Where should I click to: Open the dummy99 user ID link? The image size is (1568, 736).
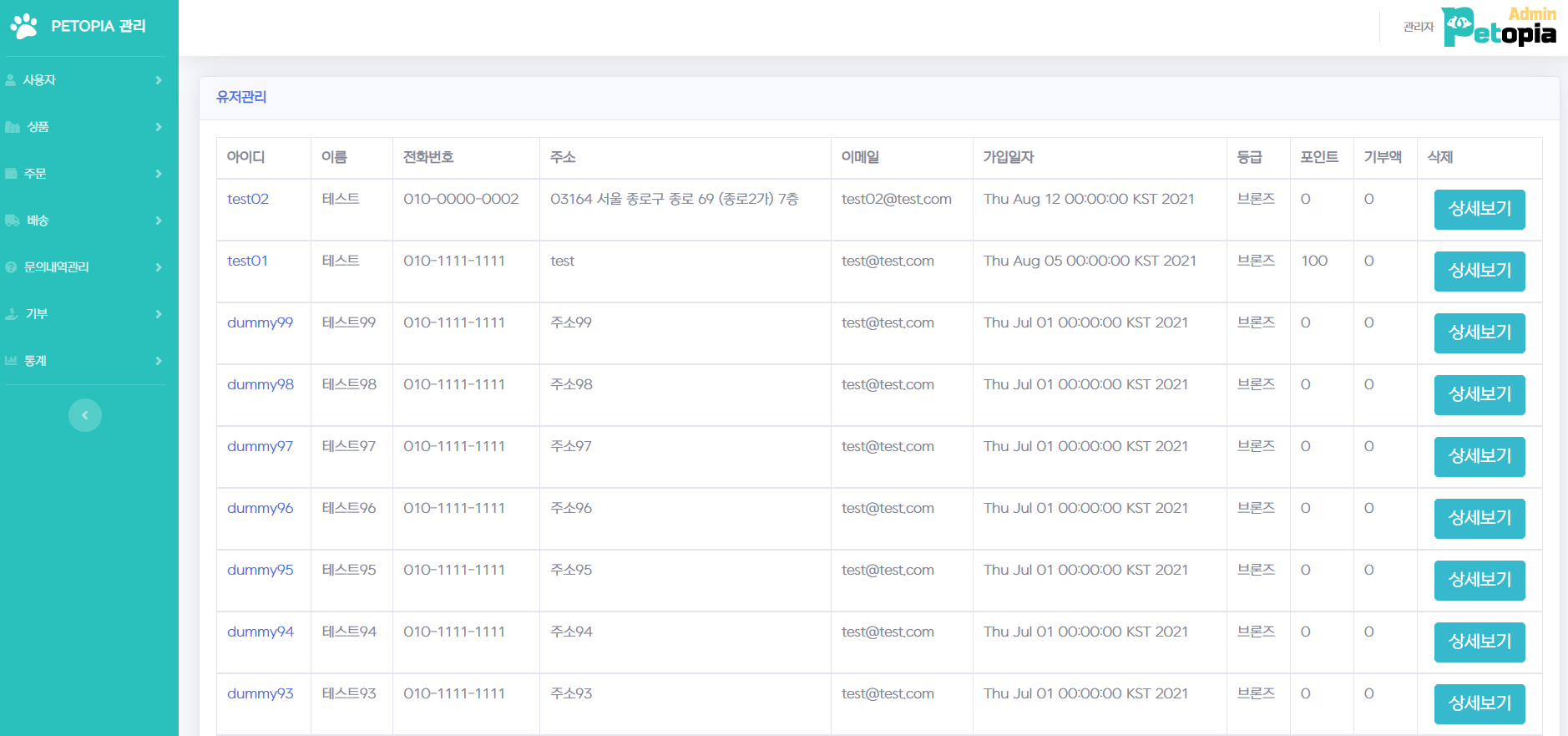click(x=260, y=322)
